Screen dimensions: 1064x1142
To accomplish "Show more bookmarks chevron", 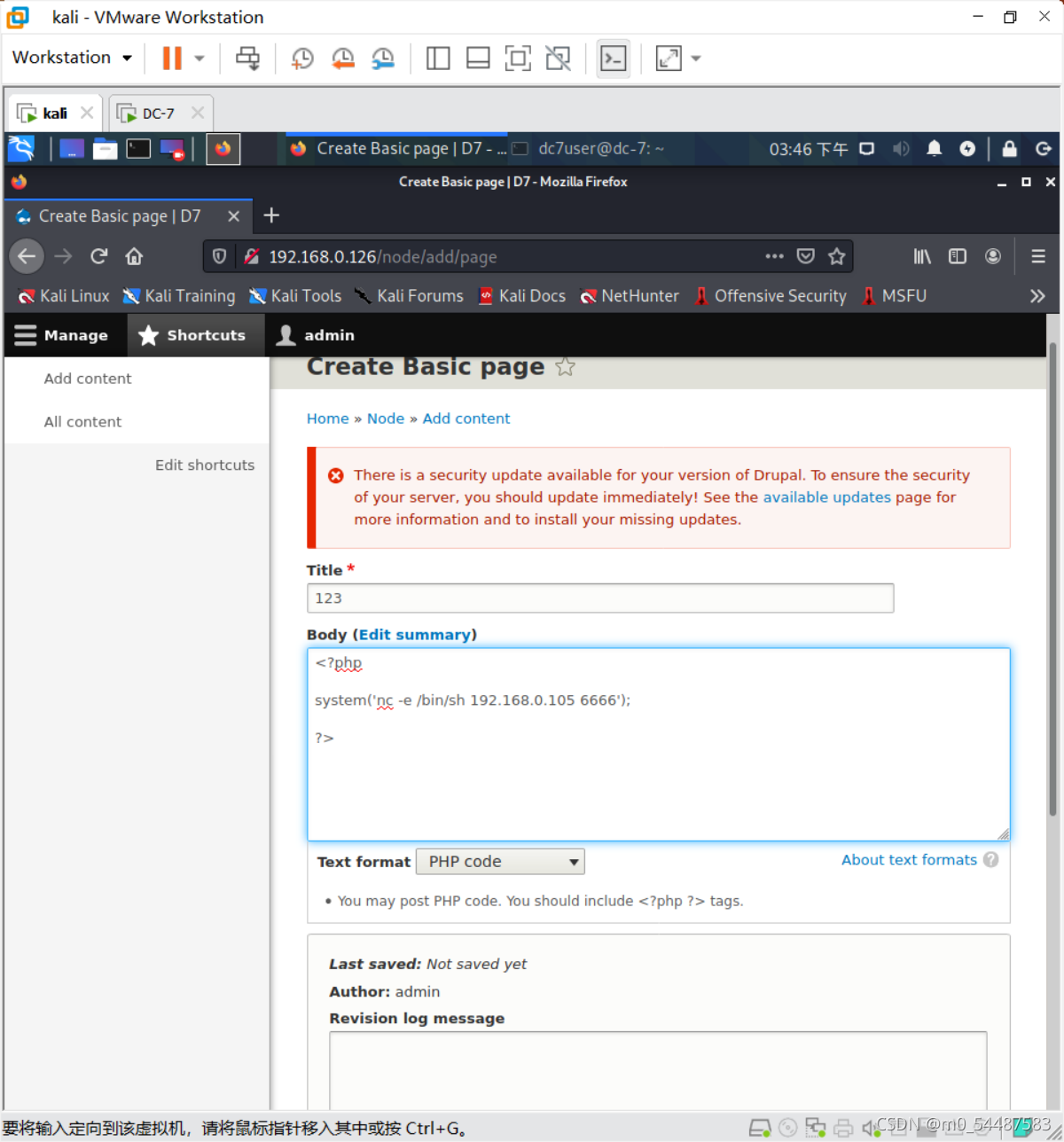I will click(x=1037, y=296).
